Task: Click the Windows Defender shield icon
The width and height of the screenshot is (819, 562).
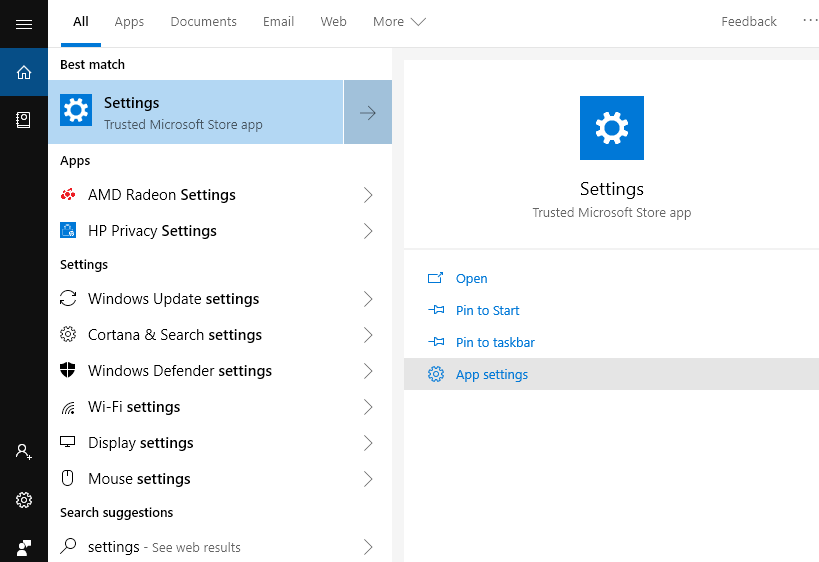Action: click(x=68, y=371)
